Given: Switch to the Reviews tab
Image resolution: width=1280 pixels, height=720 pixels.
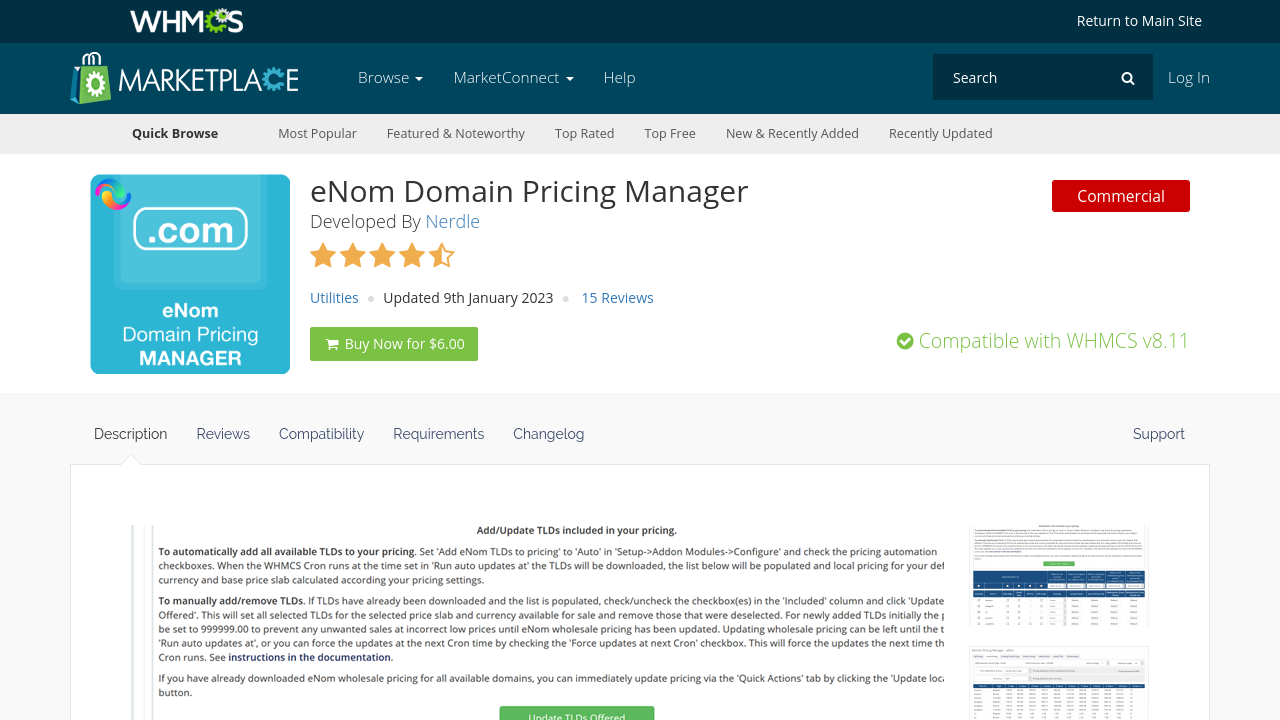Looking at the screenshot, I should [x=223, y=434].
